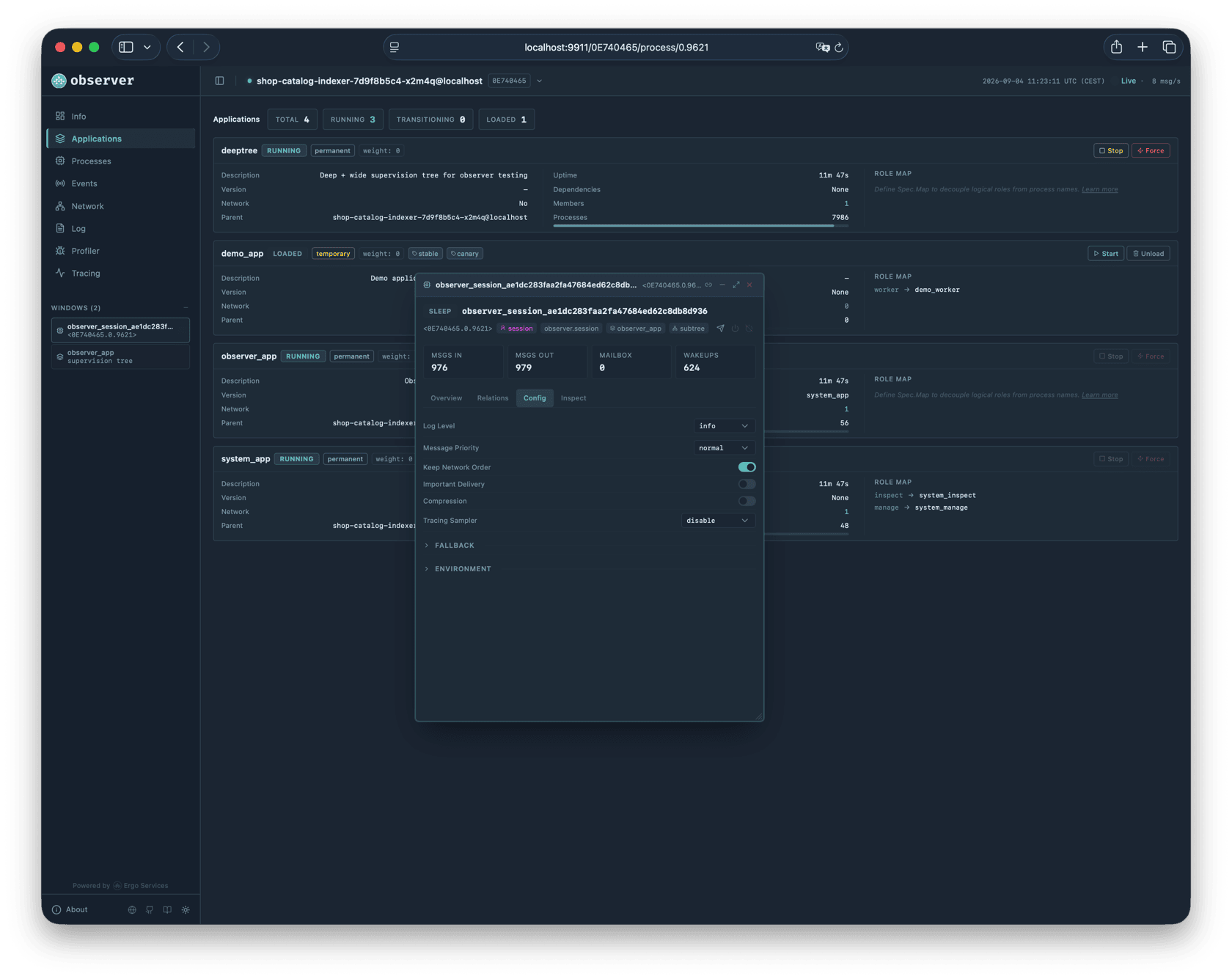The width and height of the screenshot is (1232, 979).
Task: Expand the FALLBACK section
Action: [x=450, y=545]
